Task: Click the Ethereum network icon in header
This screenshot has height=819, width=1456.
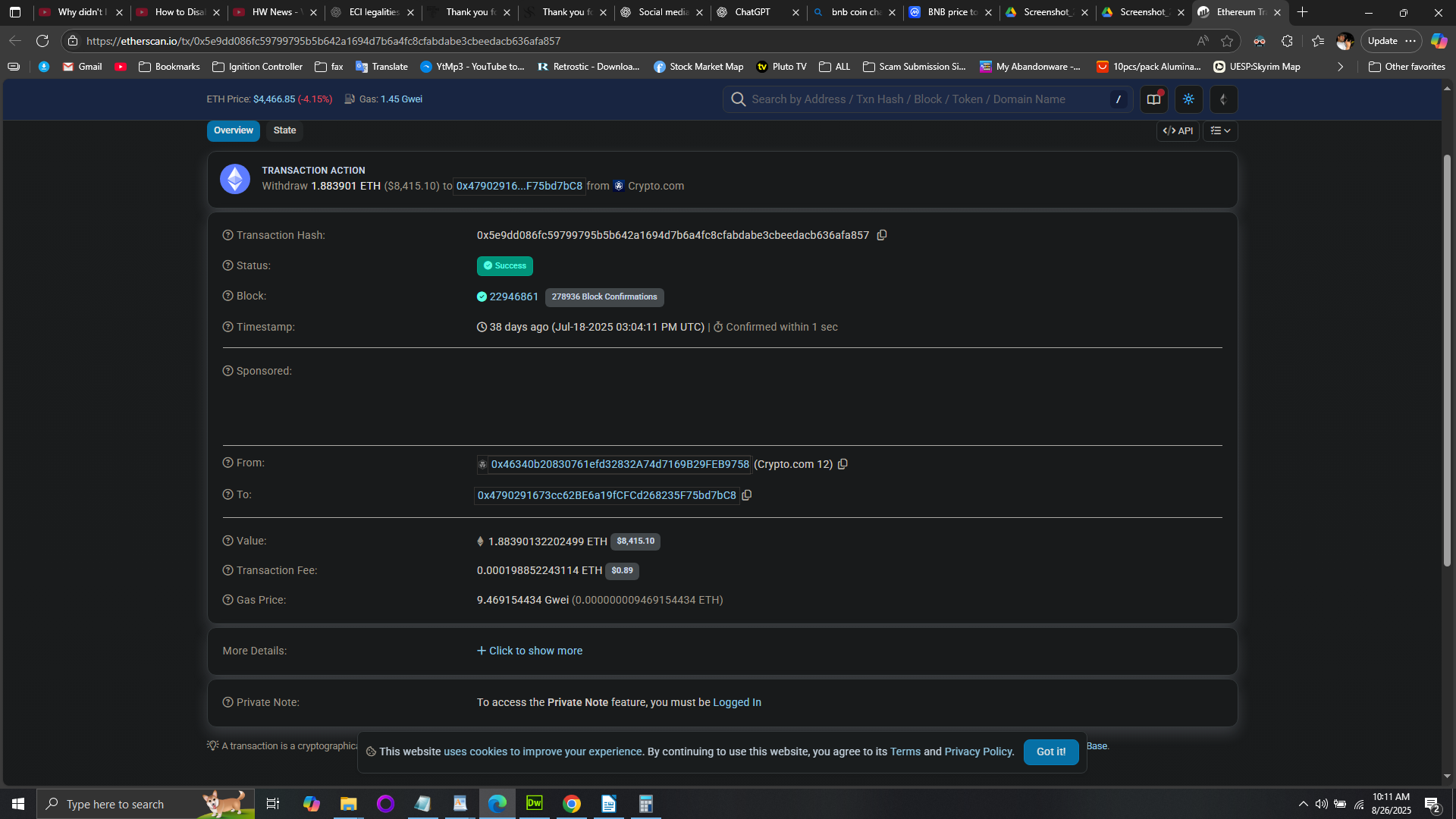Action: (1222, 99)
